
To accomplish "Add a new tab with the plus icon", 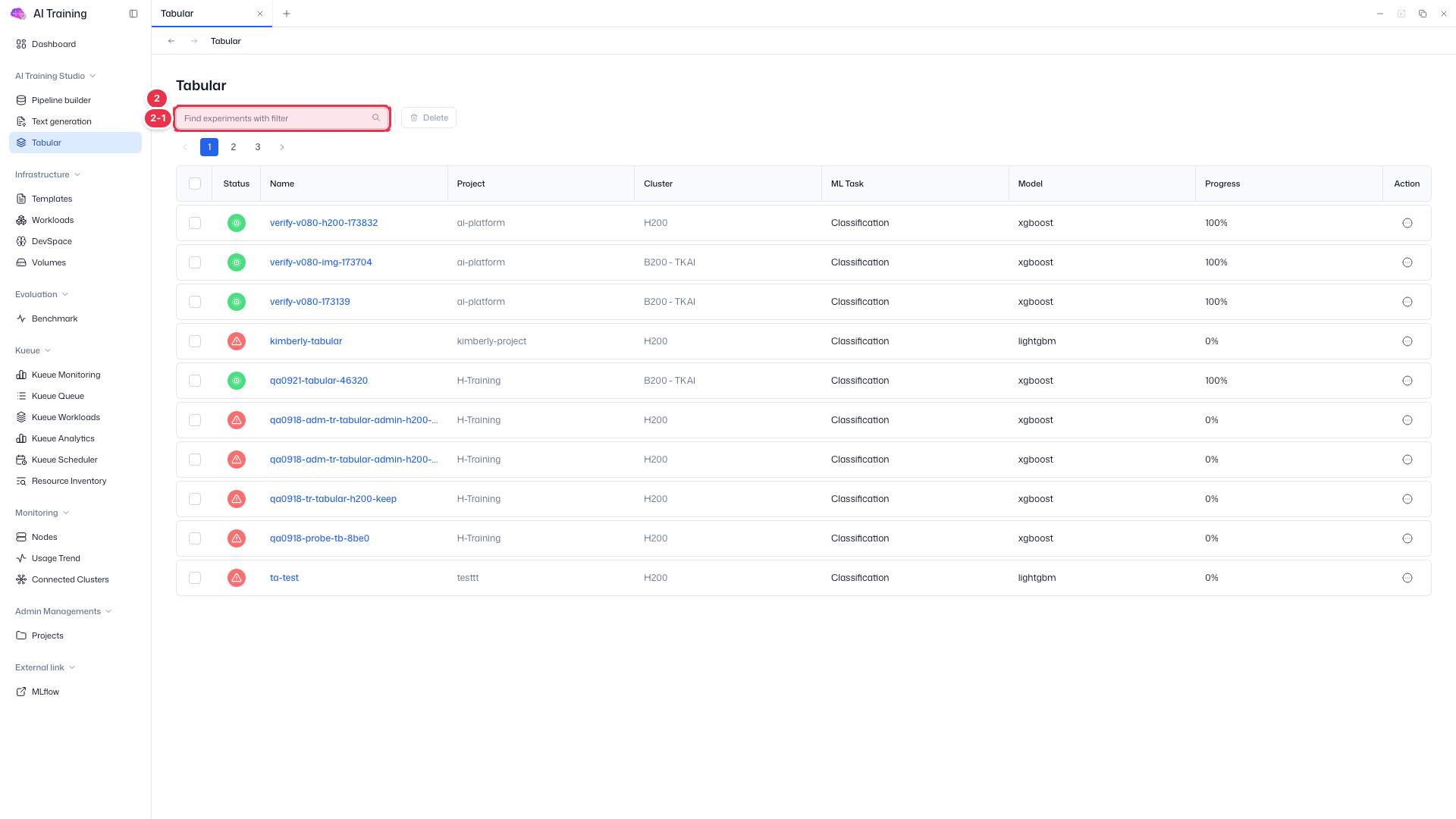I will click(287, 14).
